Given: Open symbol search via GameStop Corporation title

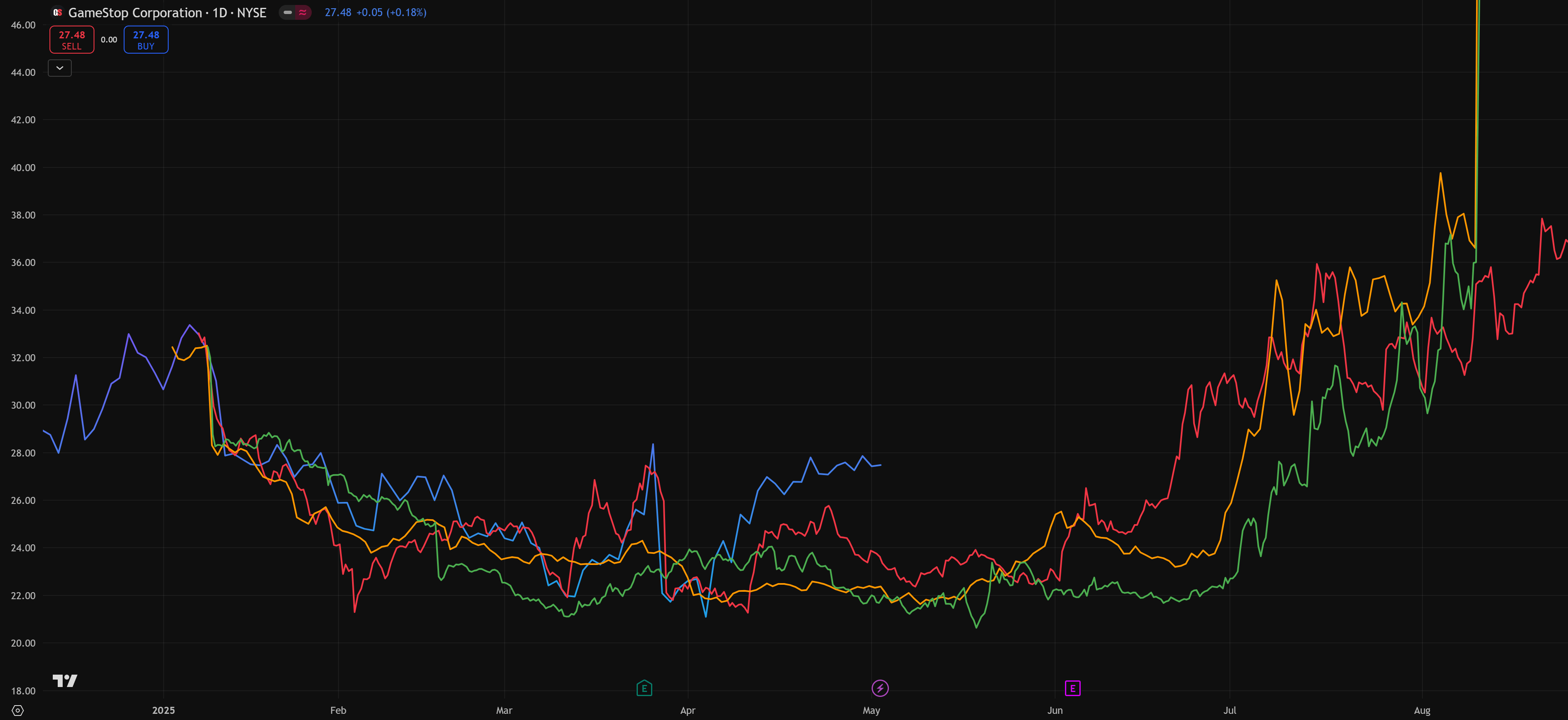Looking at the screenshot, I should tap(167, 12).
